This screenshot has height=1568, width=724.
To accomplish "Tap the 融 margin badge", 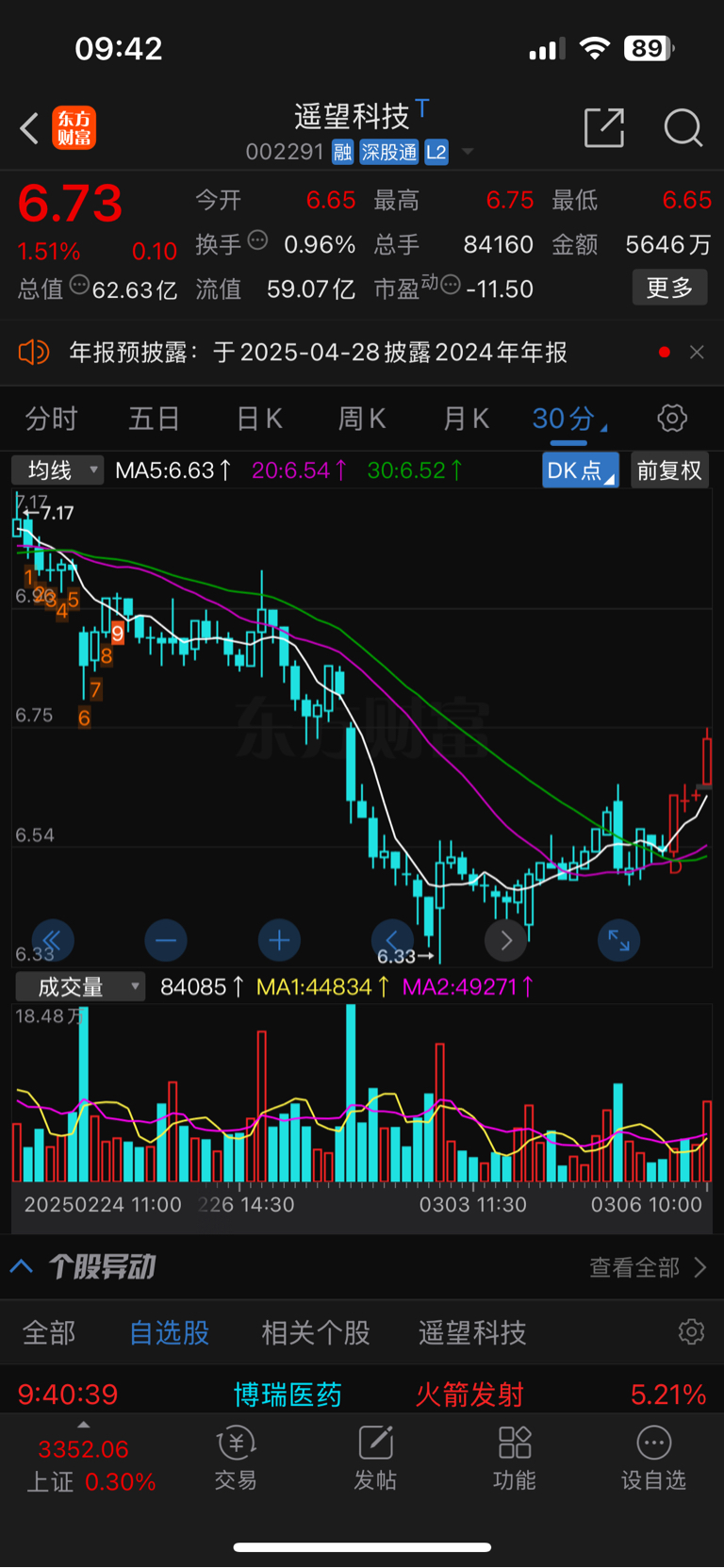I will pos(342,152).
